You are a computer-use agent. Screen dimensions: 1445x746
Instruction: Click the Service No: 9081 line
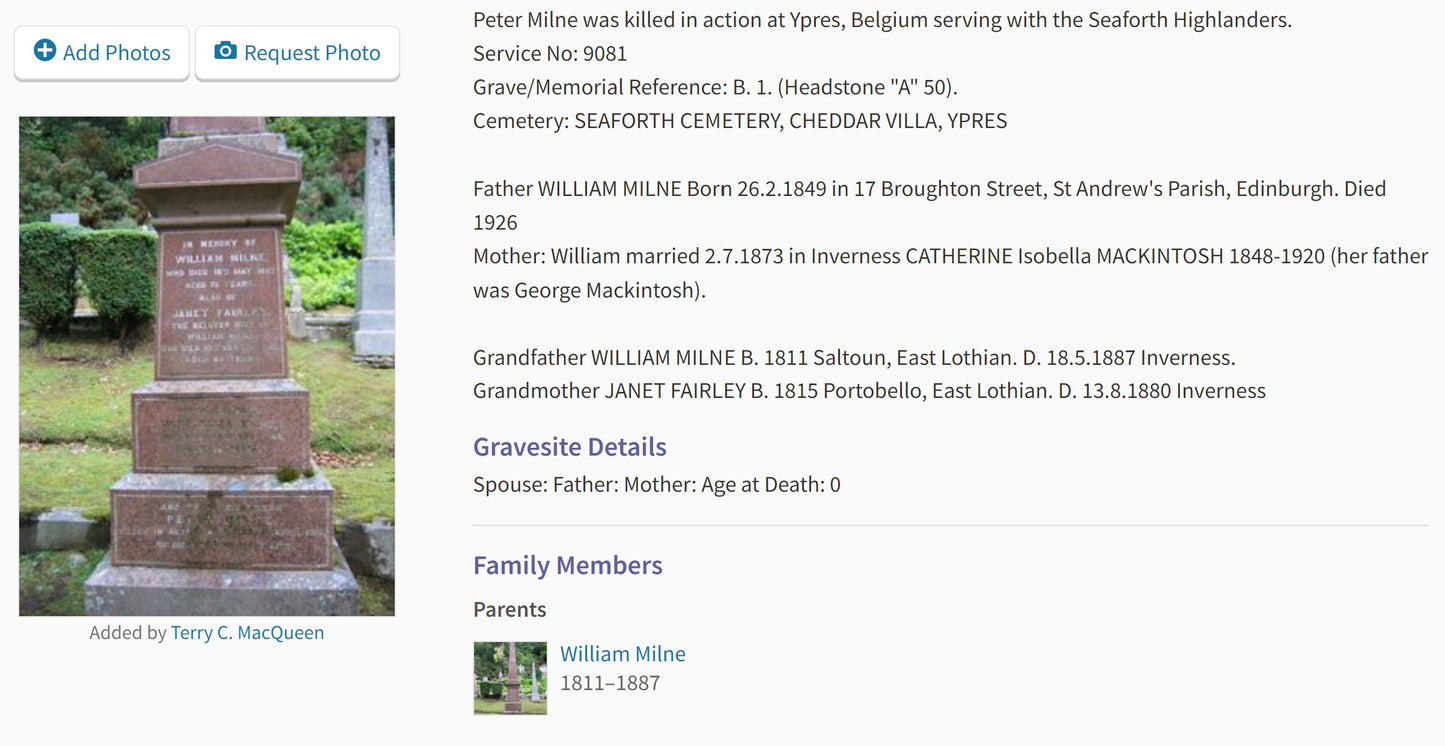[x=550, y=54]
